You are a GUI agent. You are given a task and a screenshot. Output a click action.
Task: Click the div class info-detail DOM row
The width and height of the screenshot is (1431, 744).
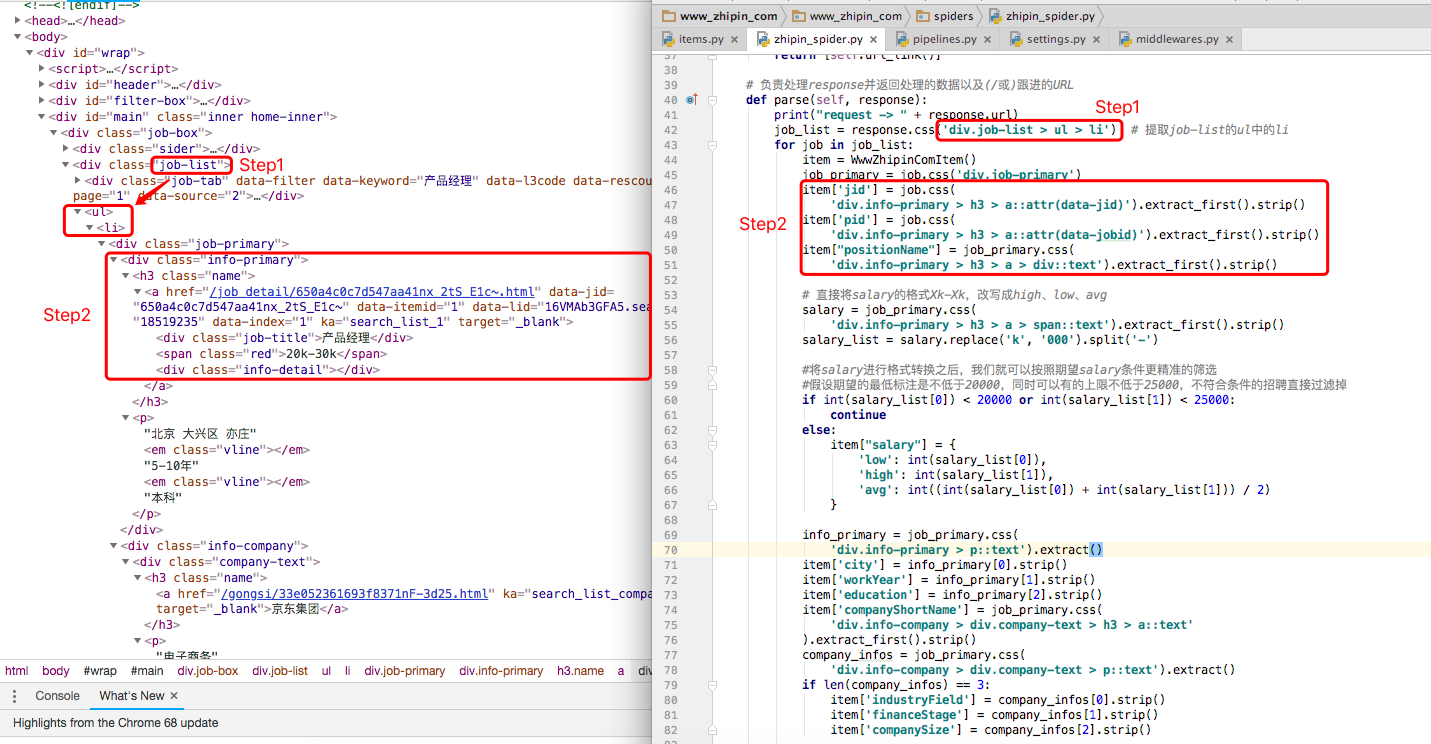[x=268, y=370]
